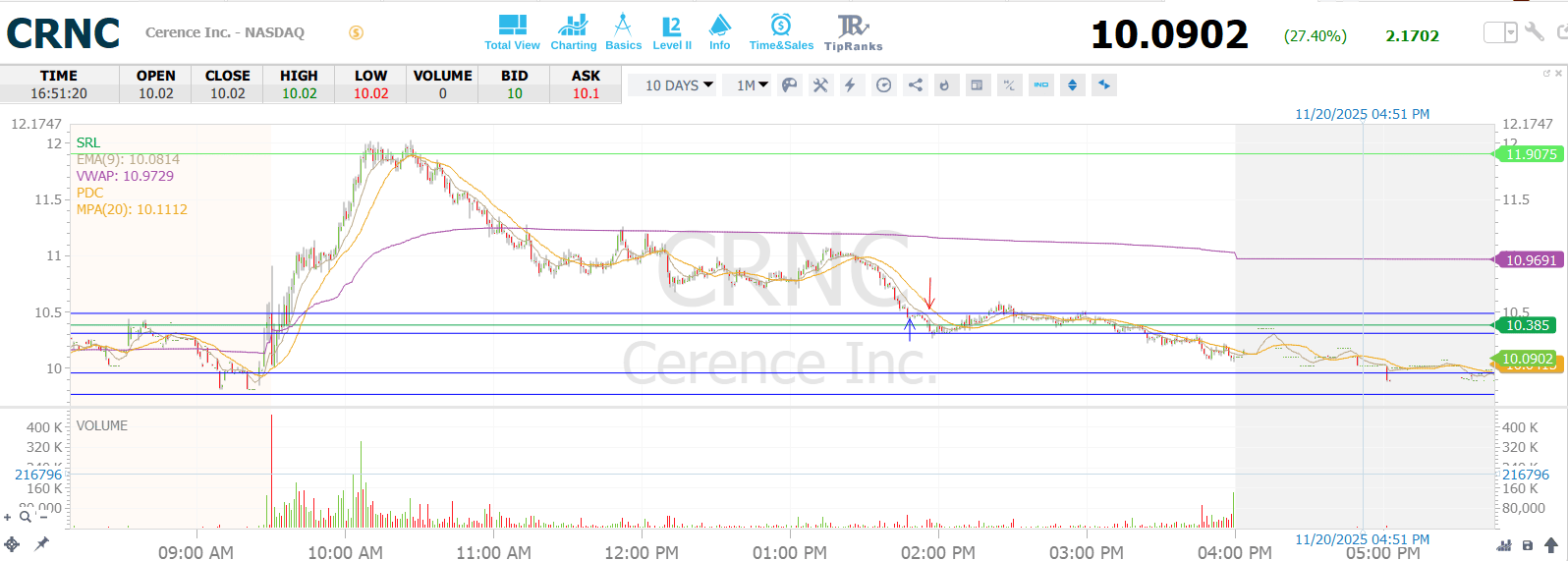The image size is (1568, 561).
Task: Click the horizontal arrows icon
Action: click(1104, 85)
